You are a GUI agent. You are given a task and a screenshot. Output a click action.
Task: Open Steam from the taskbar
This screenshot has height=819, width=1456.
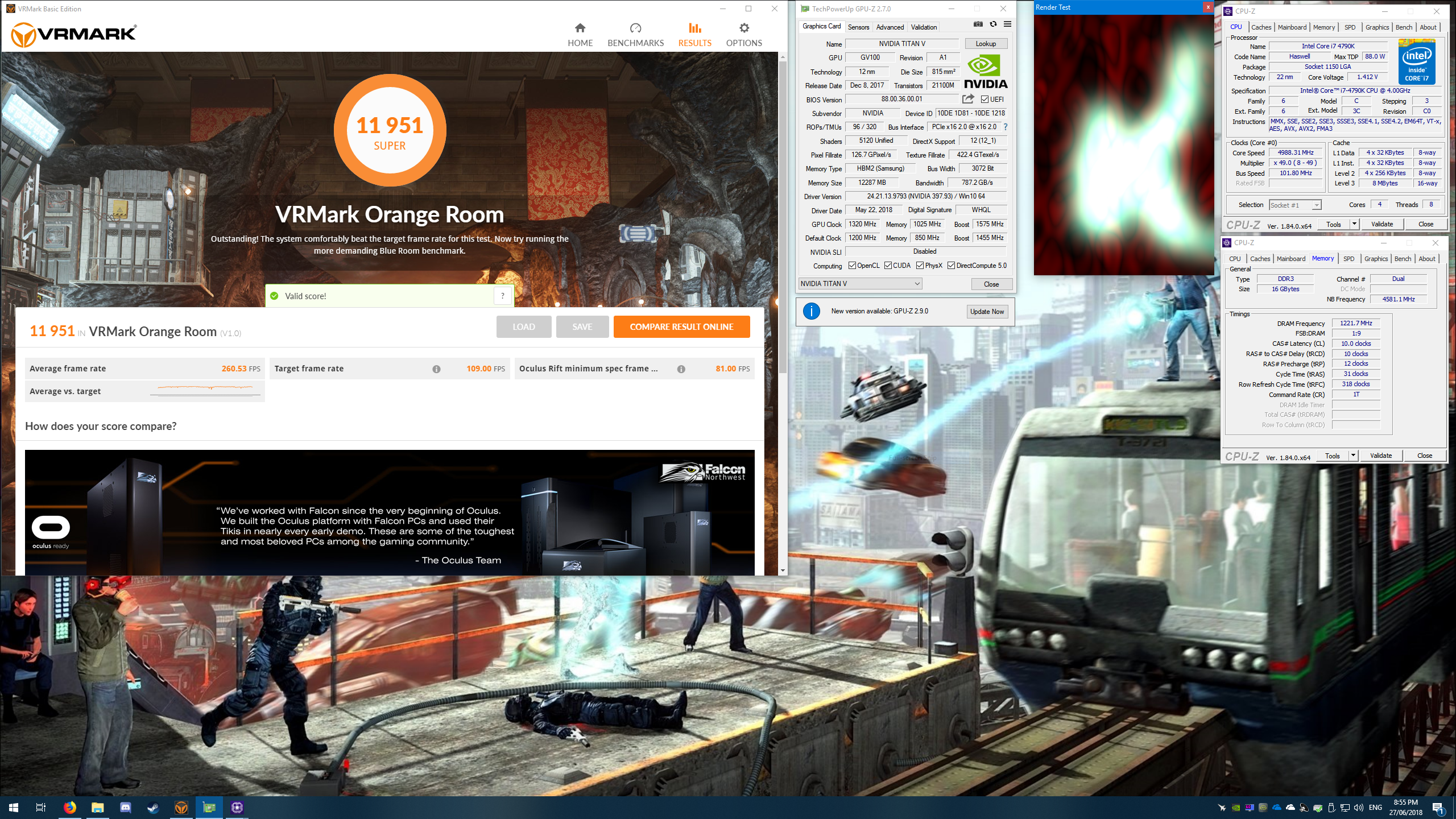[x=153, y=808]
